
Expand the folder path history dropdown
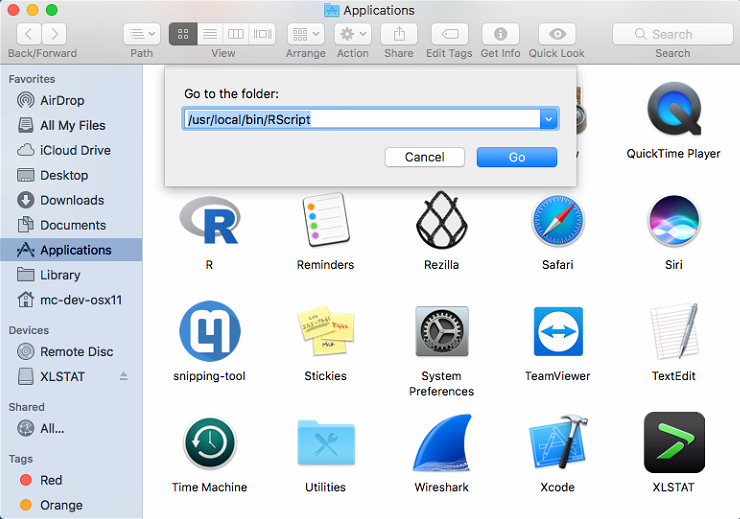coord(548,119)
